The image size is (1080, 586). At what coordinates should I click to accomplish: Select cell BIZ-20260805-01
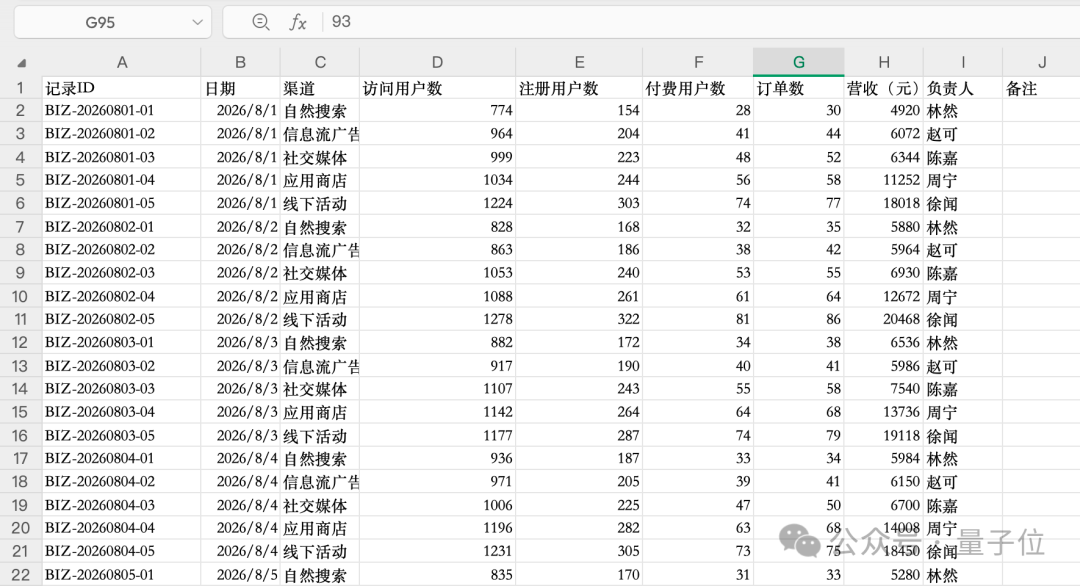pyautogui.click(x=121, y=574)
